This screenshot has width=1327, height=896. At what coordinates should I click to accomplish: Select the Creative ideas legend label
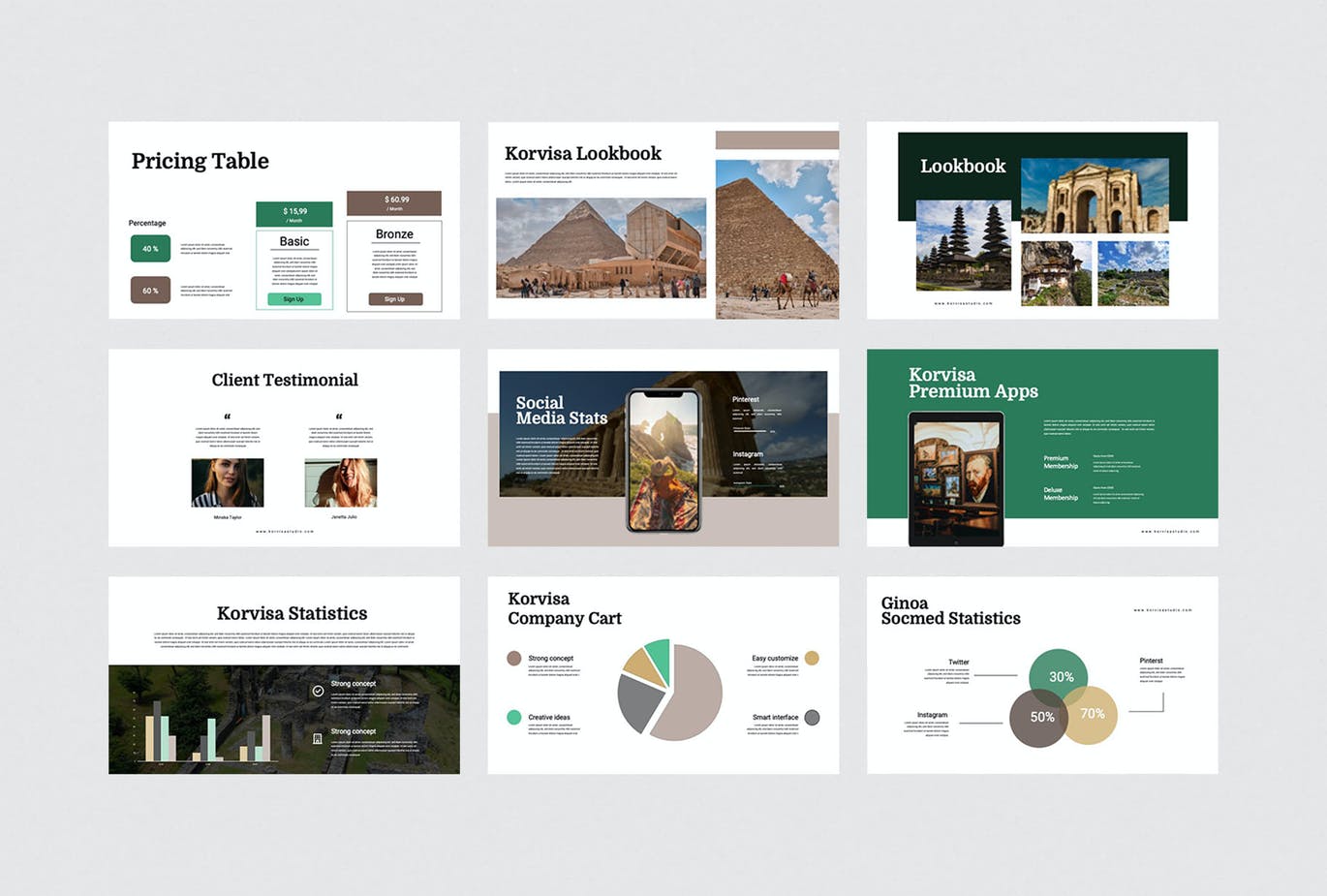pos(549,718)
